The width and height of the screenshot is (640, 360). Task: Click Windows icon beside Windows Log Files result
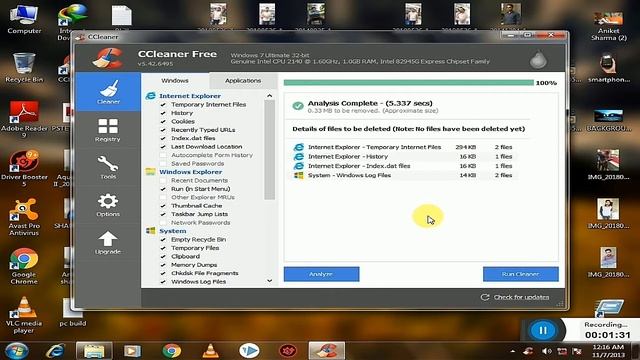[299, 175]
